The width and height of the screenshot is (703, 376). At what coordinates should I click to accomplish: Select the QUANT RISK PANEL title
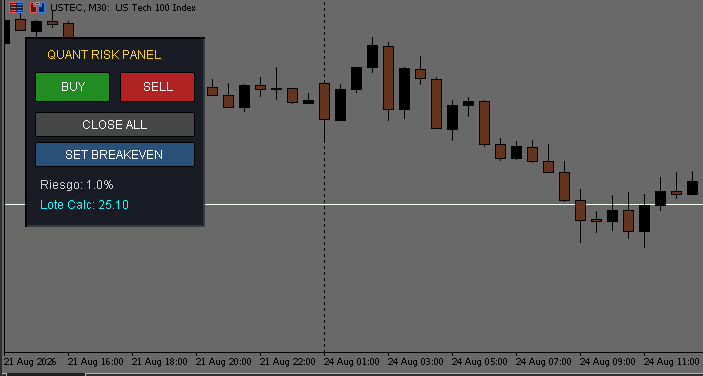(104, 55)
